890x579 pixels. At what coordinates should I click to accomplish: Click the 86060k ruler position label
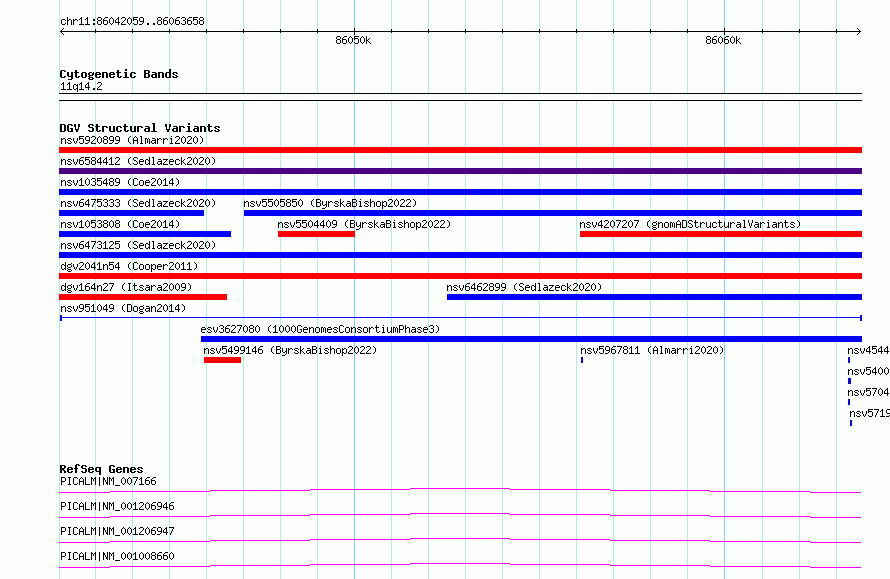(723, 40)
